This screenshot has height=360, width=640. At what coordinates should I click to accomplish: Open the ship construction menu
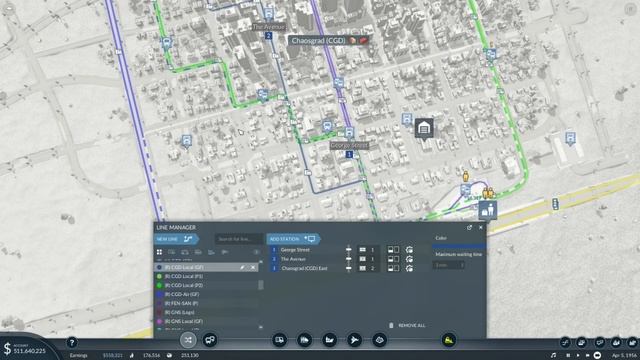coord(329,340)
